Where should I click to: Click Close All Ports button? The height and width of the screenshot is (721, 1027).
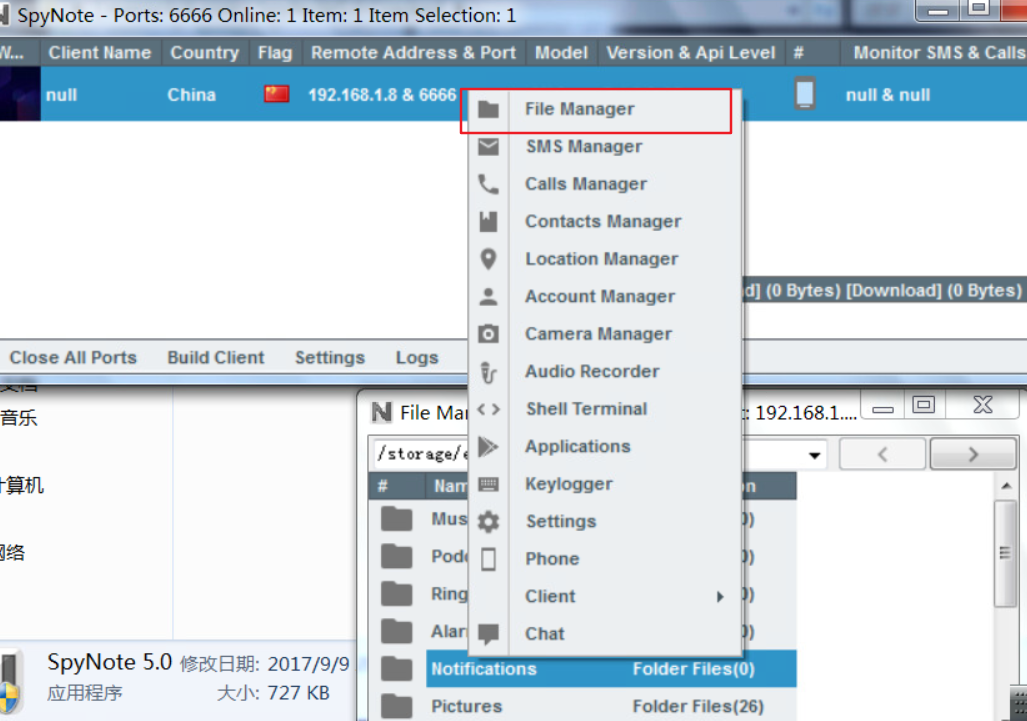point(73,358)
